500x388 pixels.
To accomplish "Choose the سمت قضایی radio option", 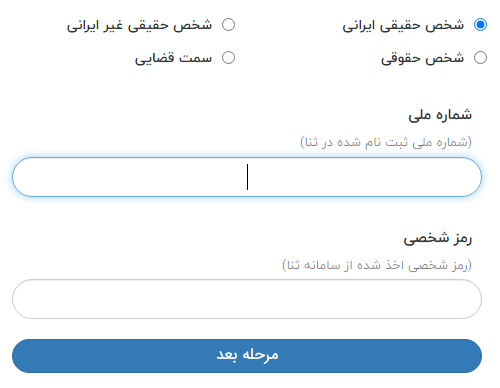I will click(228, 58).
